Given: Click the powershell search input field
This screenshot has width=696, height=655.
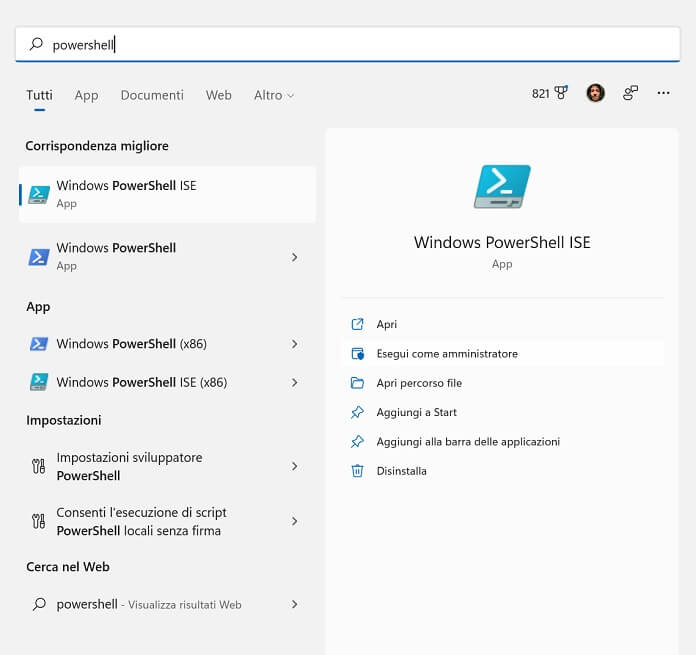Looking at the screenshot, I should (x=348, y=44).
